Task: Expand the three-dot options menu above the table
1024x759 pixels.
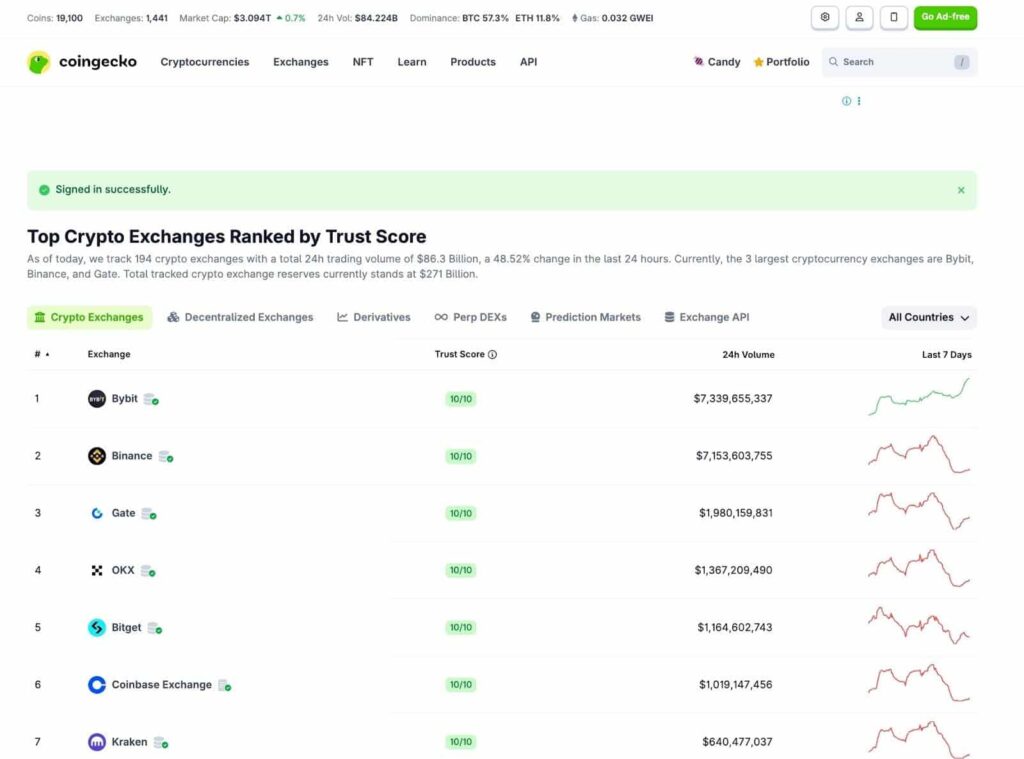Action: click(858, 101)
